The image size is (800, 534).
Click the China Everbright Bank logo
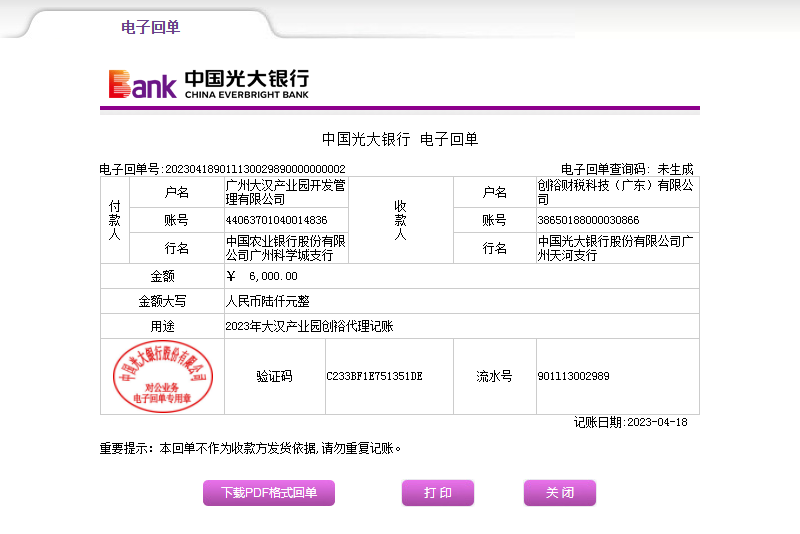coord(209,84)
